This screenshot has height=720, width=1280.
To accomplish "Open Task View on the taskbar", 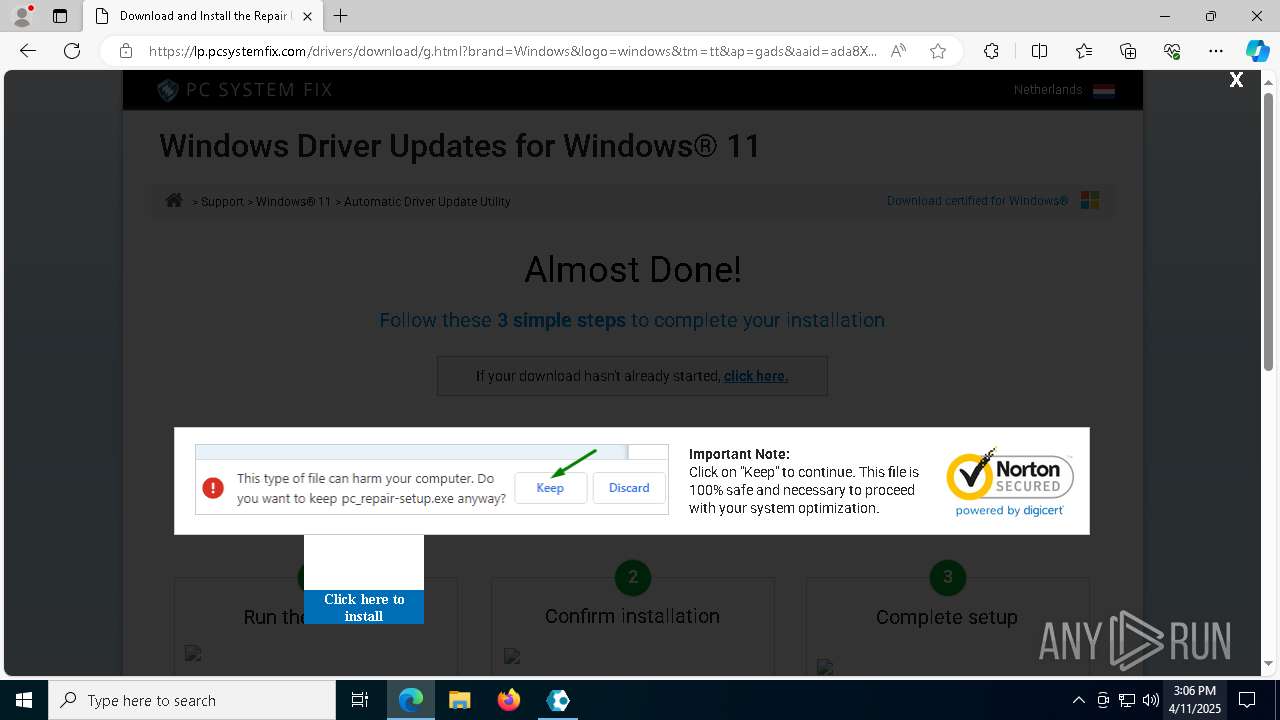I will (x=360, y=700).
